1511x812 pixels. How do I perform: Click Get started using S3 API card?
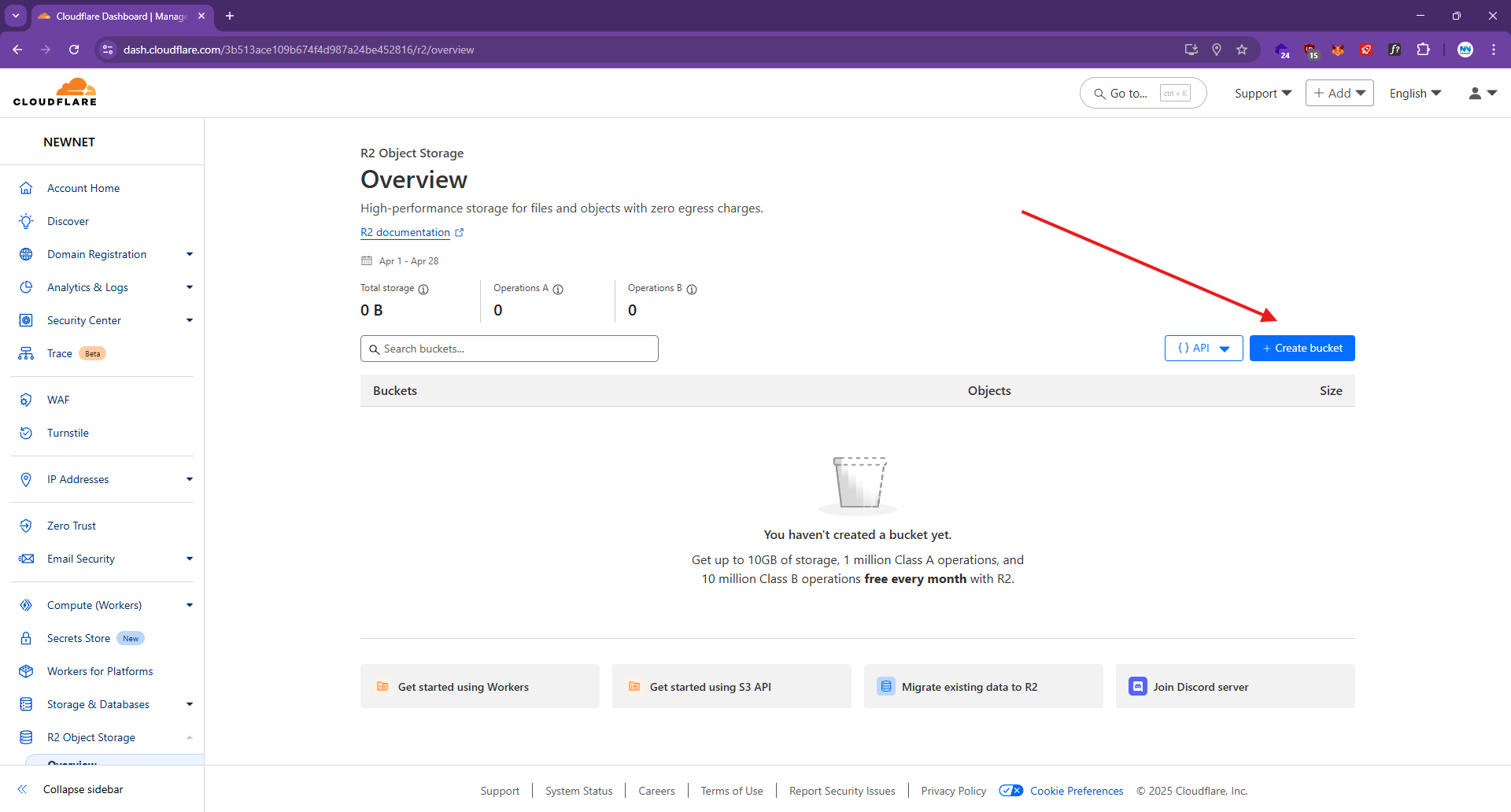[732, 686]
